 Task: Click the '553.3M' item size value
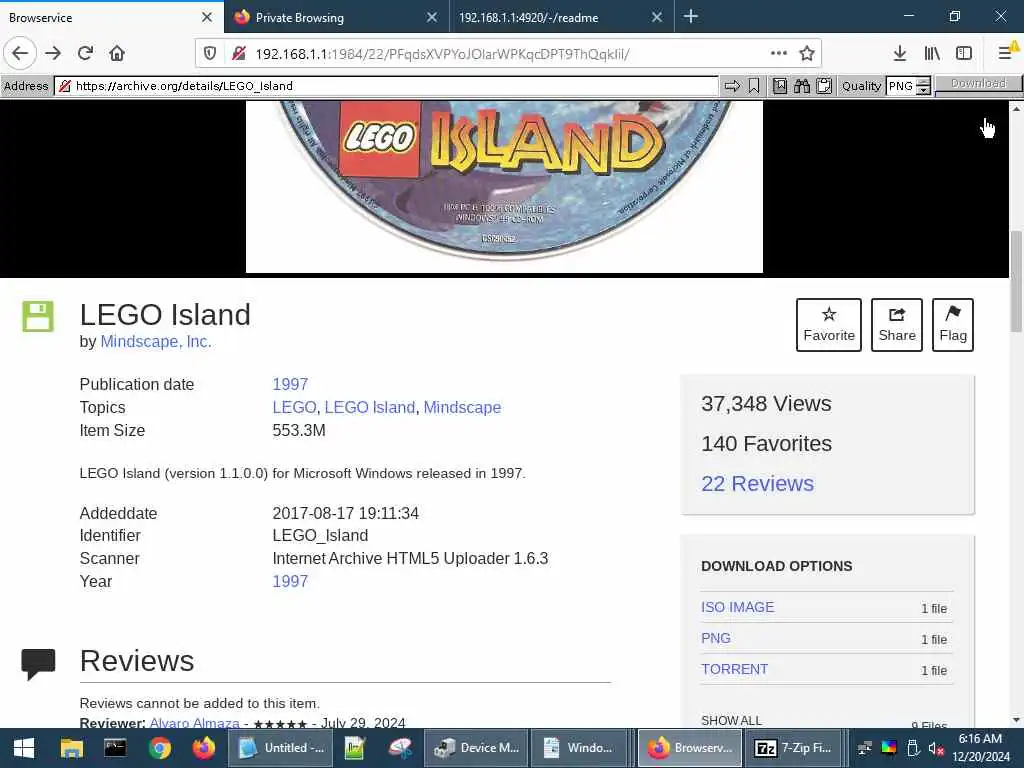pyautogui.click(x=299, y=430)
